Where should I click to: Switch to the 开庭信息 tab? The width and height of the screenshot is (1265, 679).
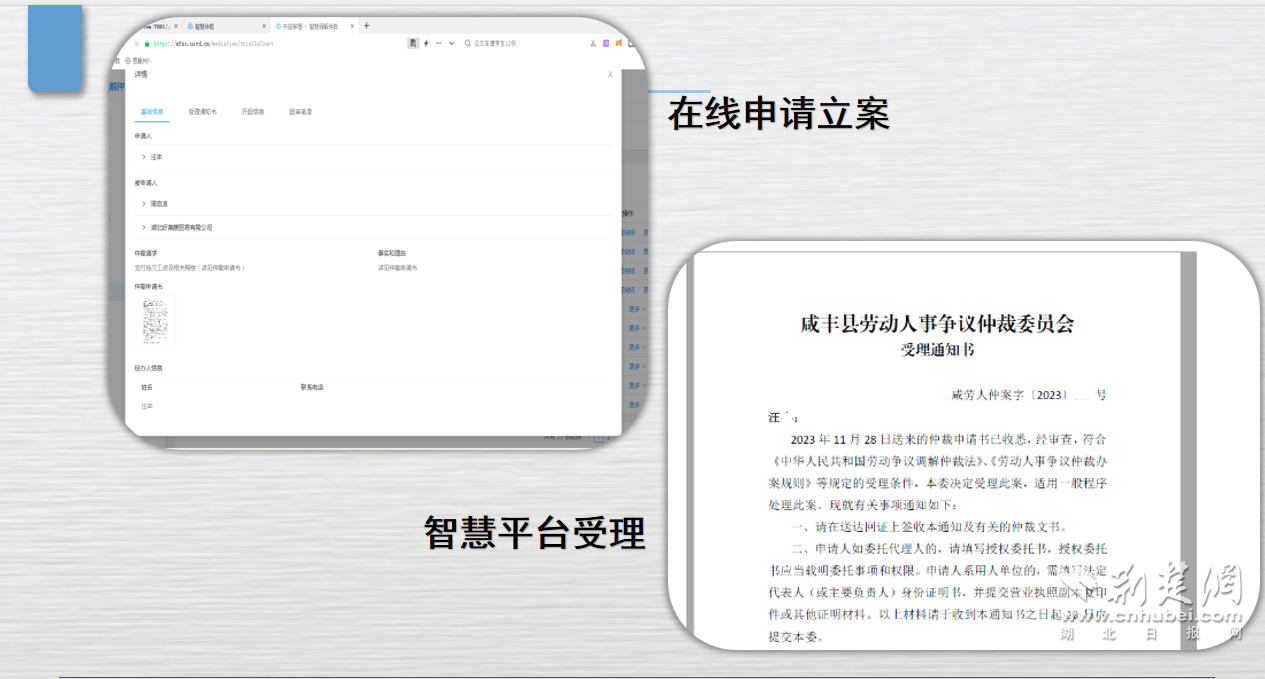[253, 112]
